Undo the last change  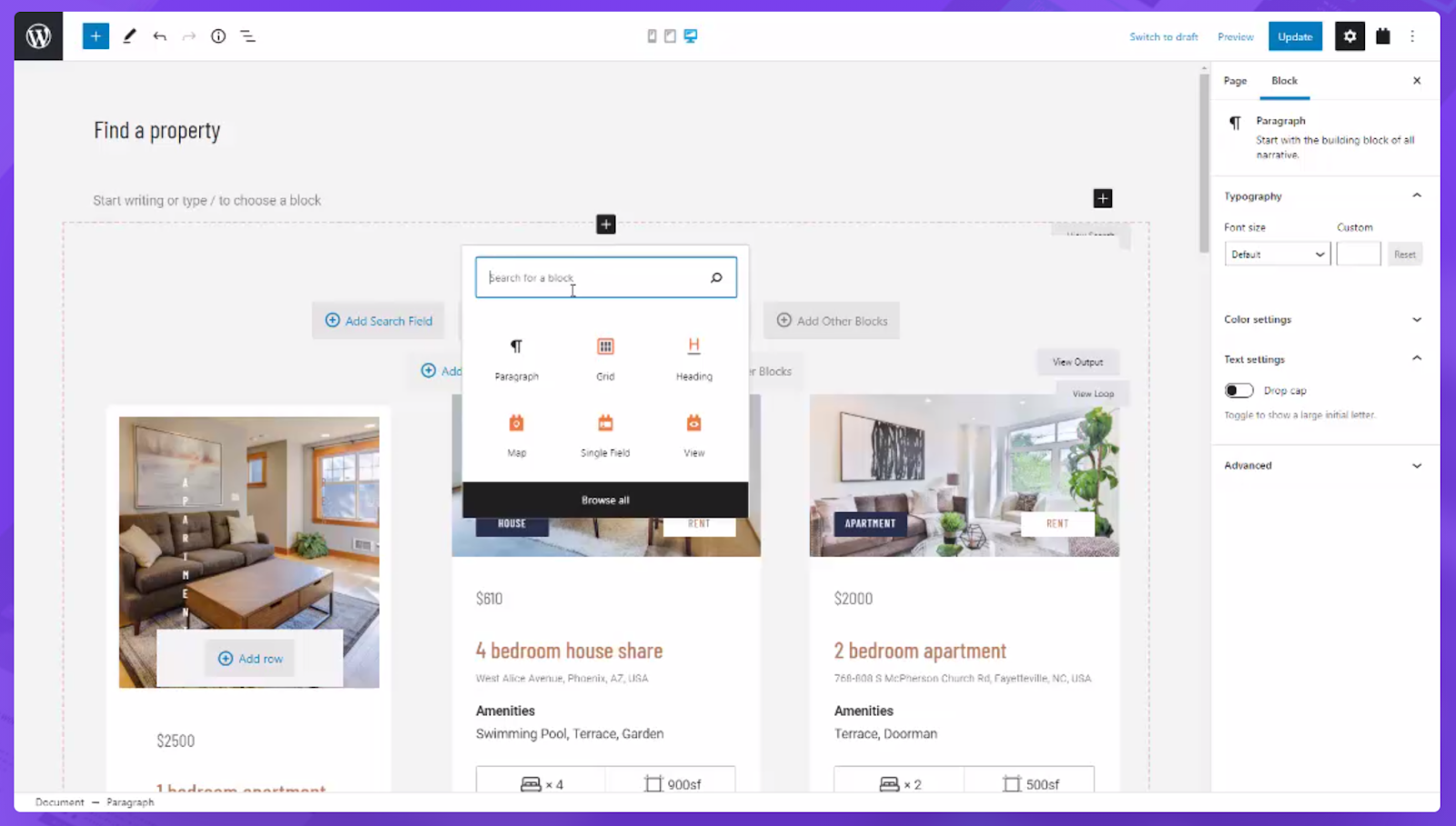tap(160, 36)
